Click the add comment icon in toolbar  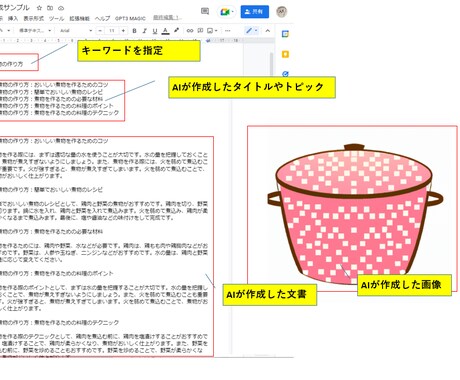point(200,31)
